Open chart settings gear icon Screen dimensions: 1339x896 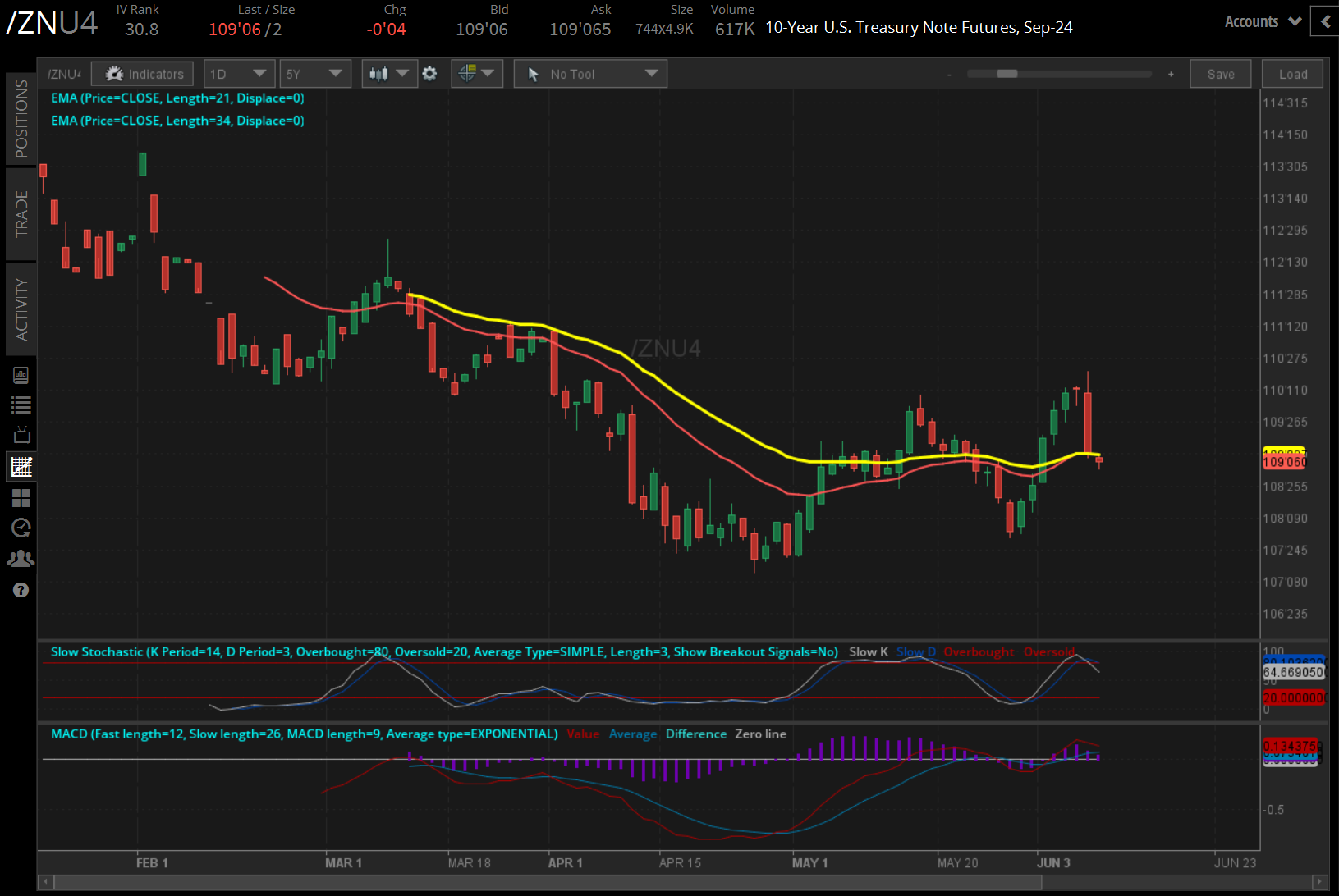click(x=429, y=74)
